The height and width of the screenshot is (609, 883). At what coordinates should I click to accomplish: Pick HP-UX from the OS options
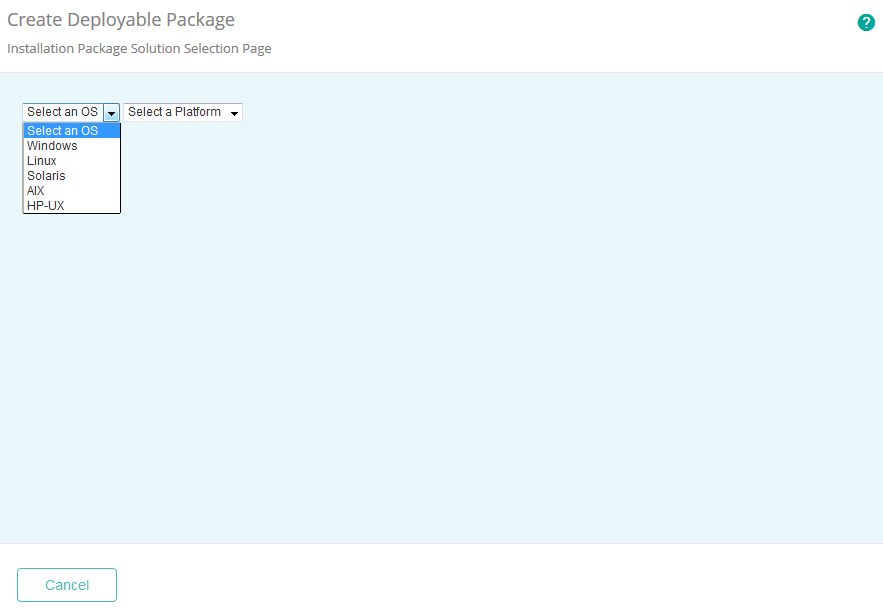click(x=45, y=206)
